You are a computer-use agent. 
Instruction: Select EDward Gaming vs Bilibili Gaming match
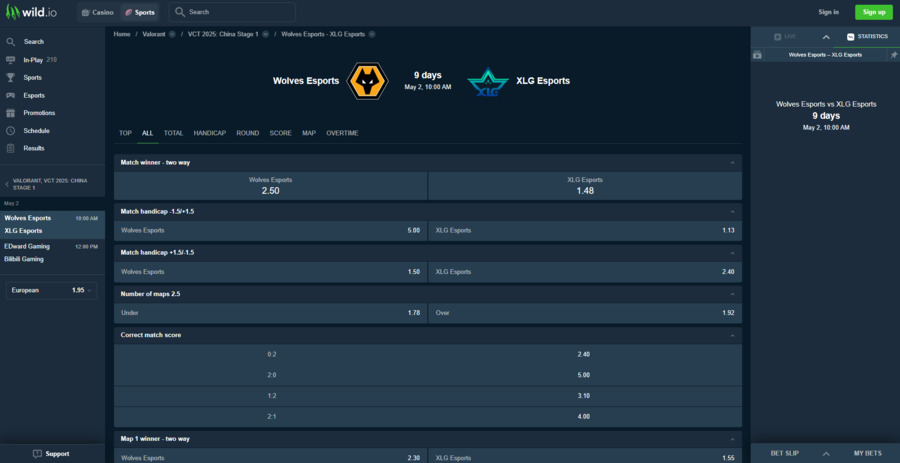[52, 252]
